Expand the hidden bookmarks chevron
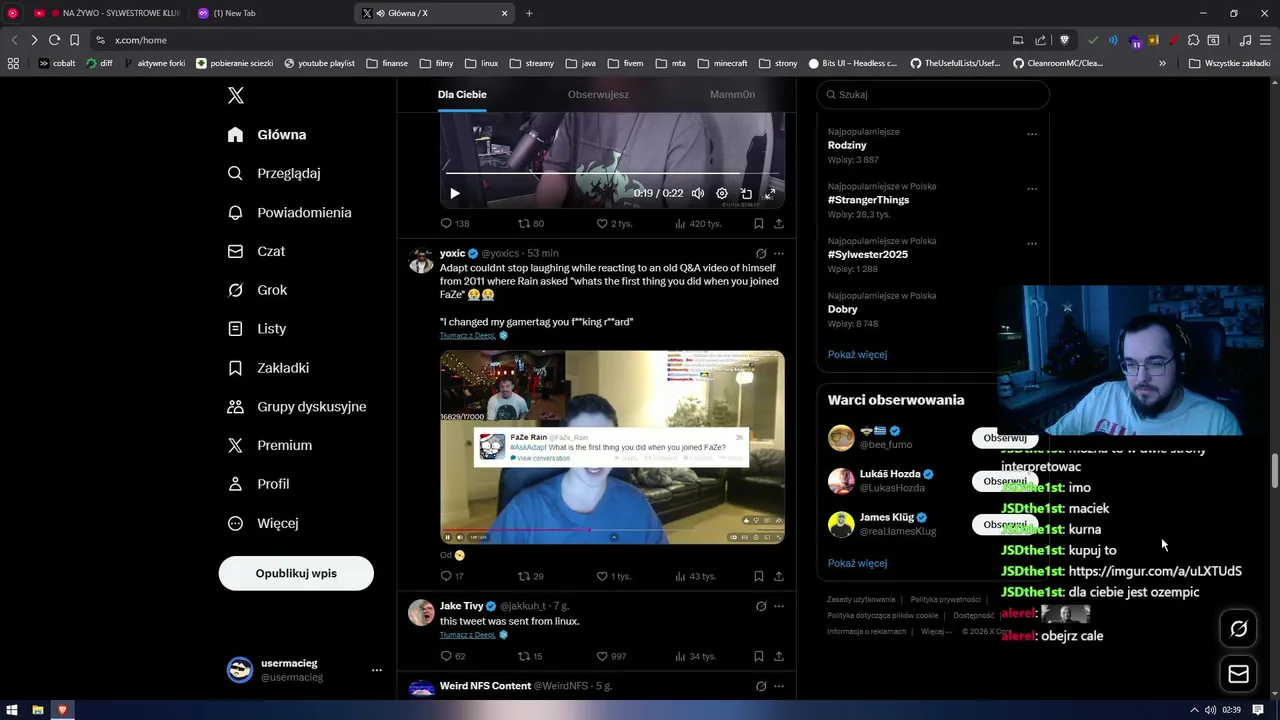Viewport: 1280px width, 720px height. coord(1162,63)
